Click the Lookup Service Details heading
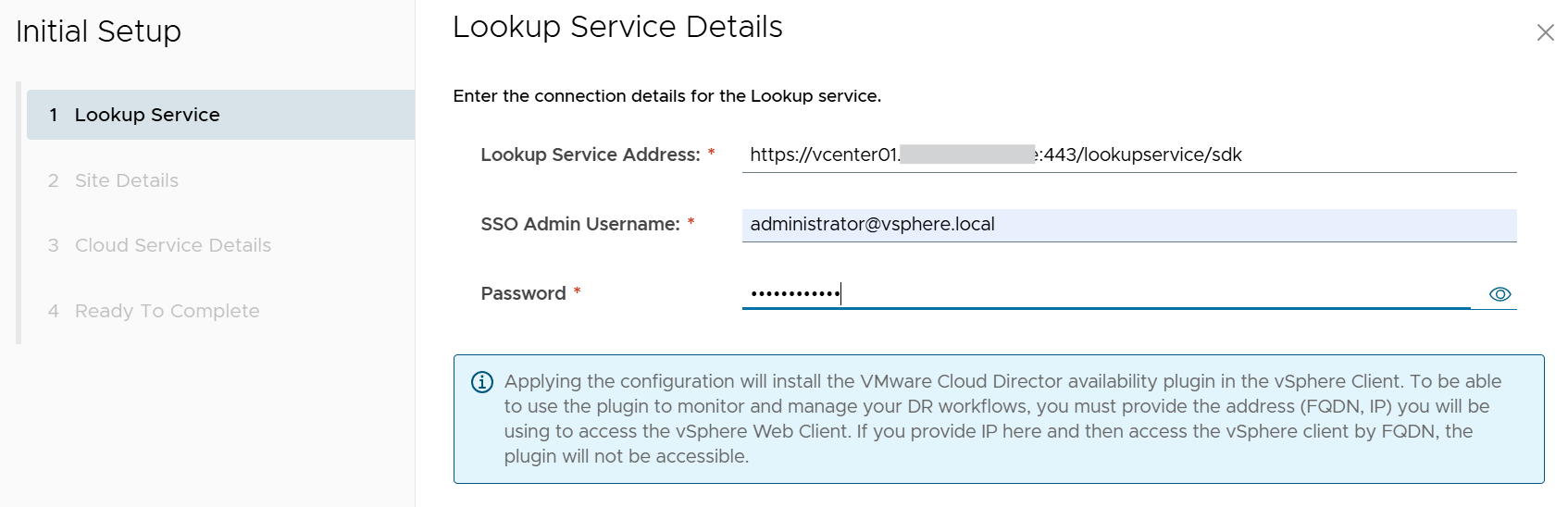 (617, 27)
